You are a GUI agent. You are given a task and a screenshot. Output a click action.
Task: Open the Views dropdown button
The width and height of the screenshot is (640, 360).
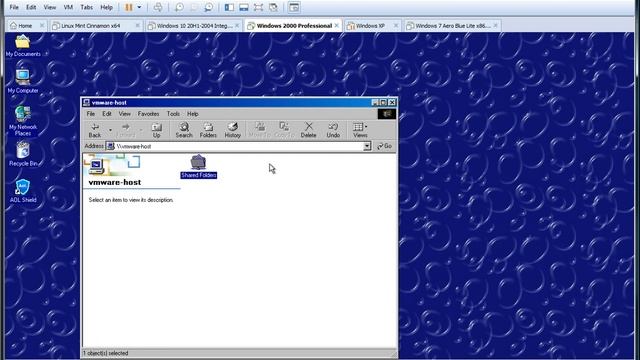coord(360,130)
